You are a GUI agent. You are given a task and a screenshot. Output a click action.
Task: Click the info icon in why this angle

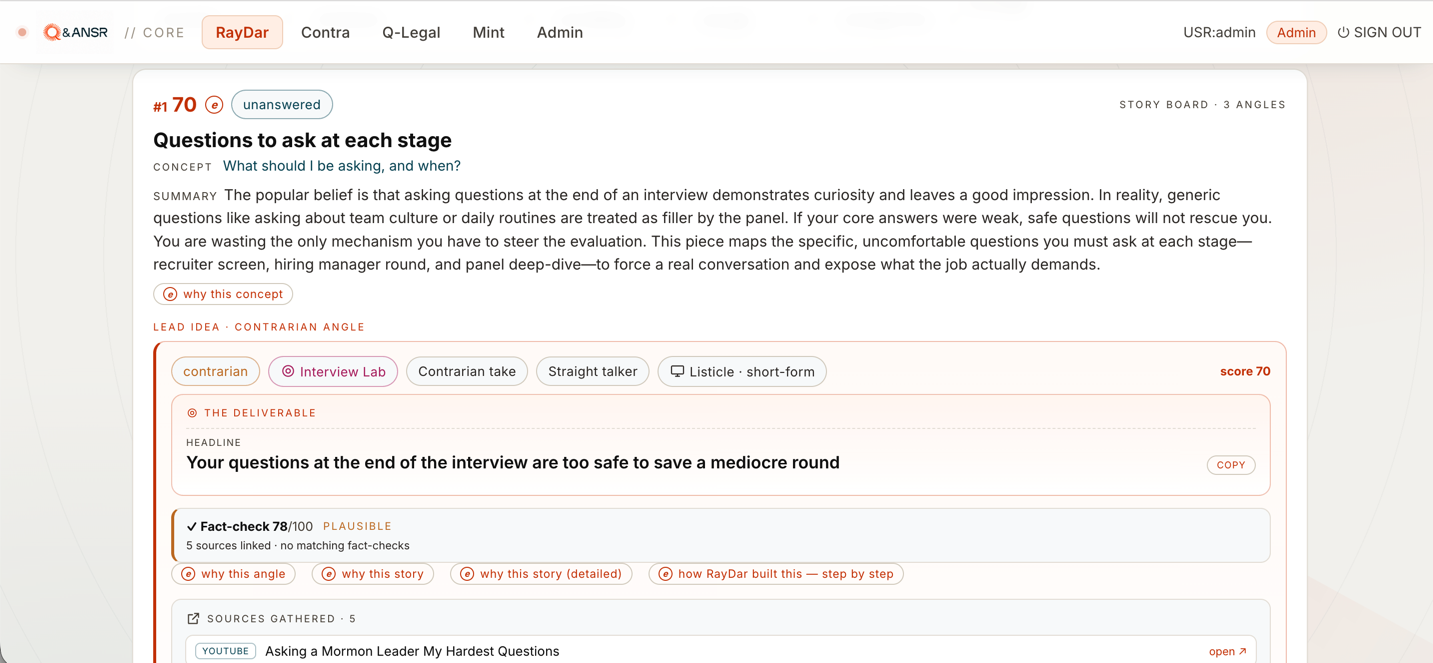[188, 574]
